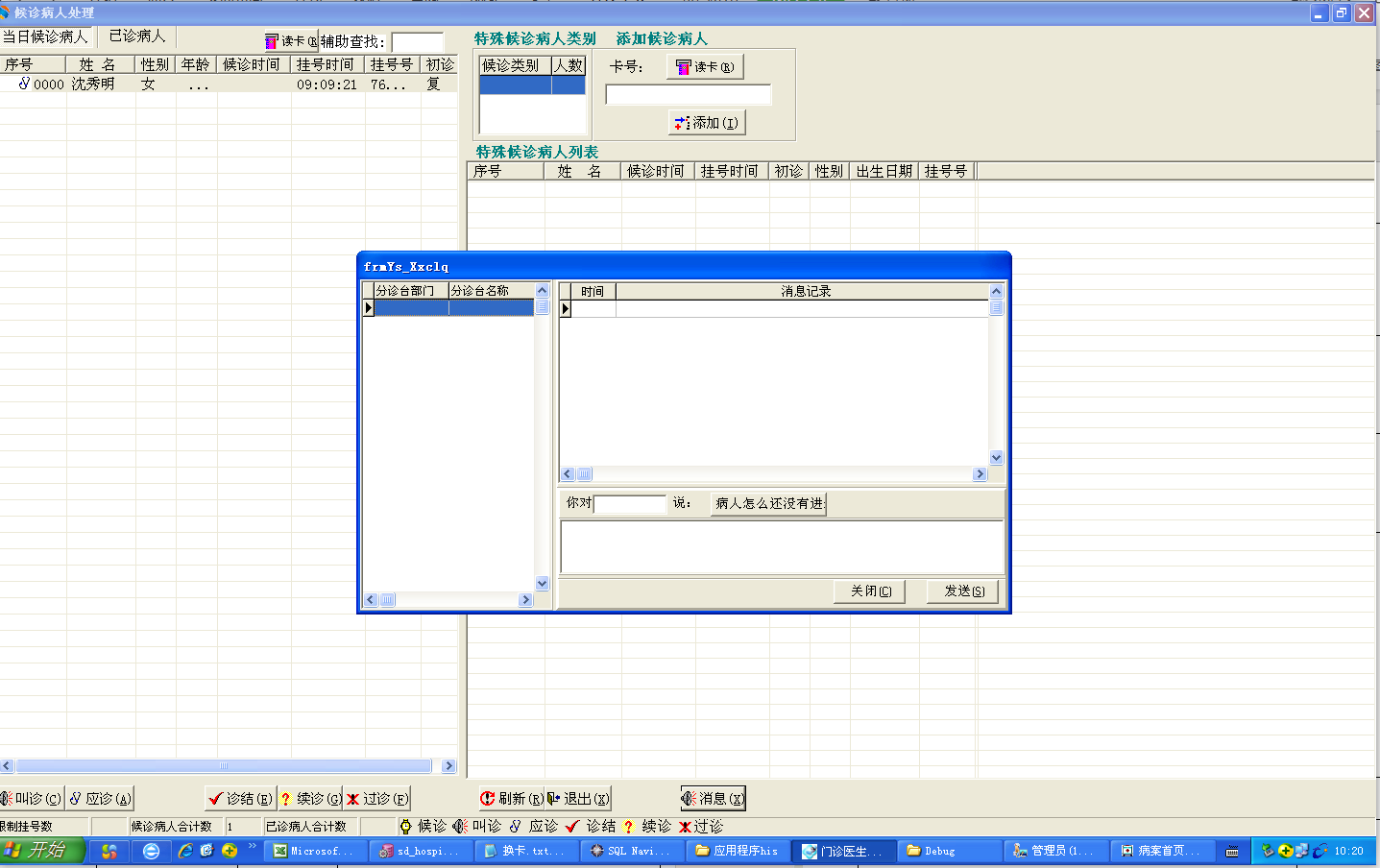Open the Debug folder taskbar item
The width and height of the screenshot is (1380, 868).
(949, 851)
